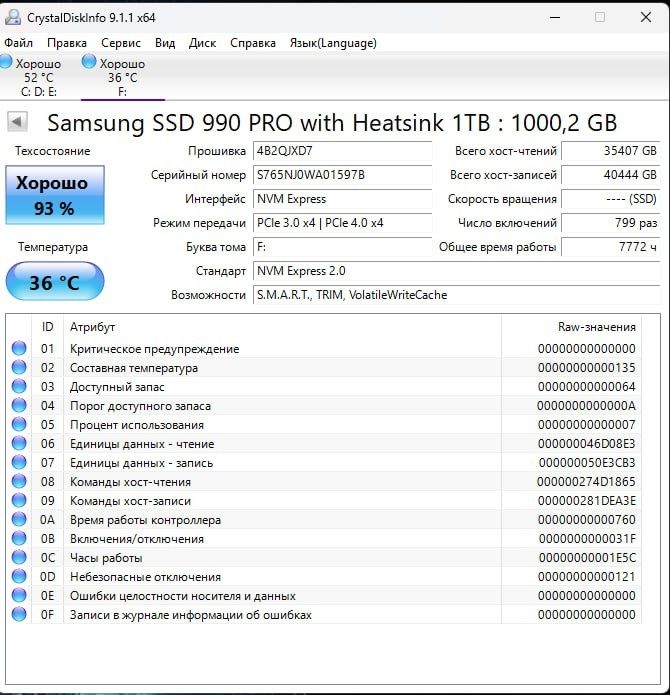Open the Язык(Language) menu
670x695 pixels.
point(333,43)
